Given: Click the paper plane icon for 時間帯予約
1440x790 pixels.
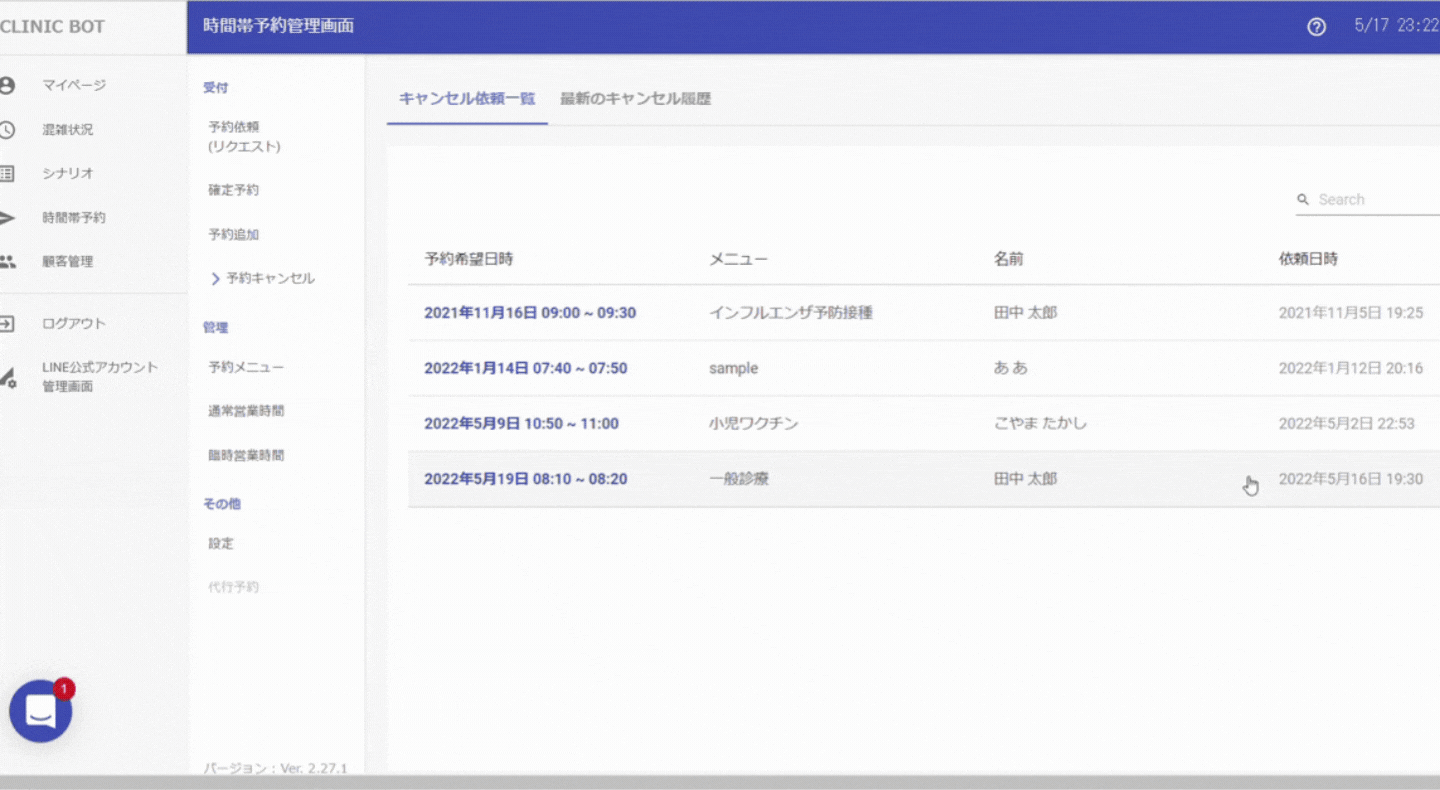Looking at the screenshot, I should click(8, 217).
